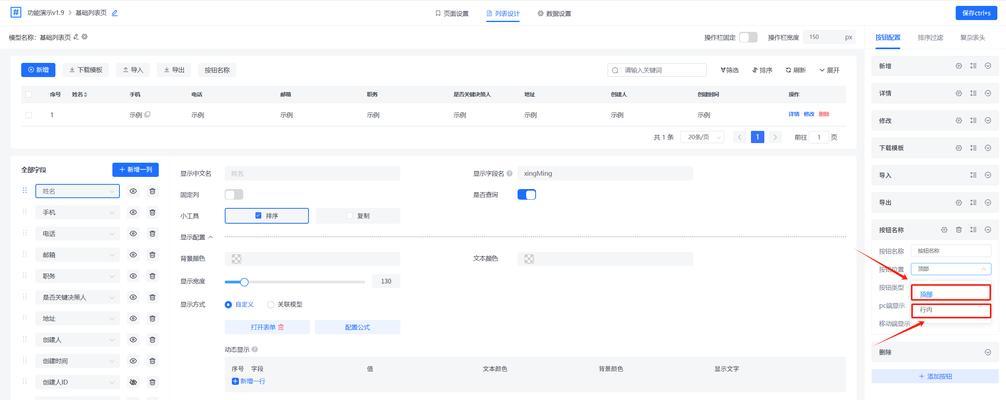The image size is (1006, 400).
Task: Click the trash icon in 按钮名称 row
Action: pos(959,230)
